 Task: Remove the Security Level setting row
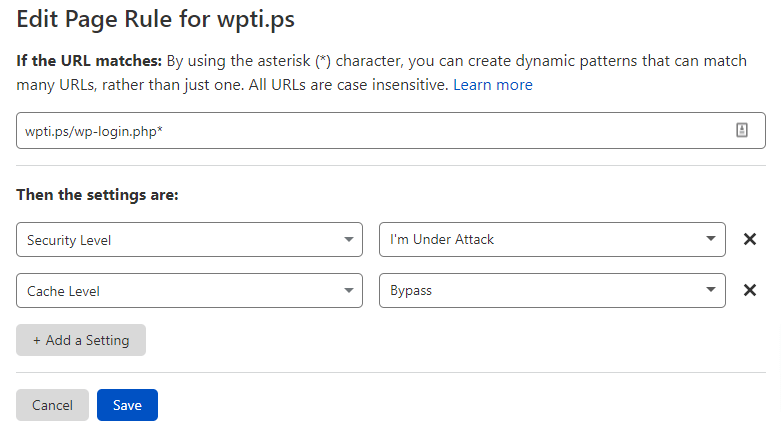pyautogui.click(x=750, y=239)
